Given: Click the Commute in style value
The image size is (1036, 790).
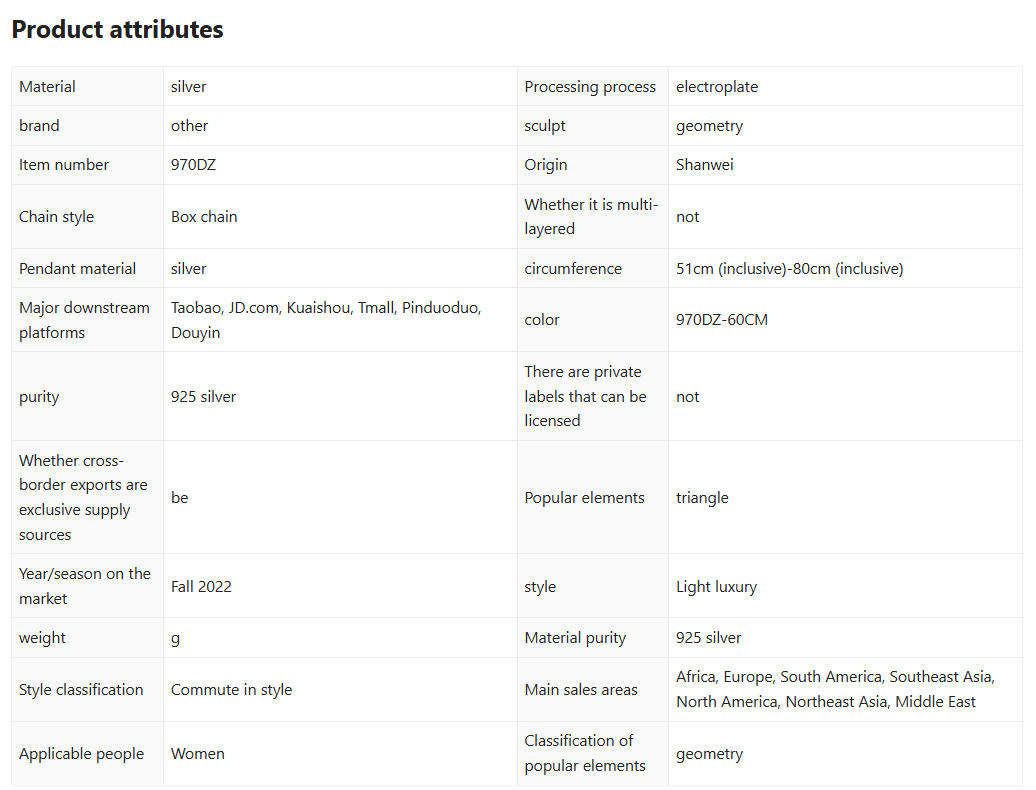Looking at the screenshot, I should 231,690.
